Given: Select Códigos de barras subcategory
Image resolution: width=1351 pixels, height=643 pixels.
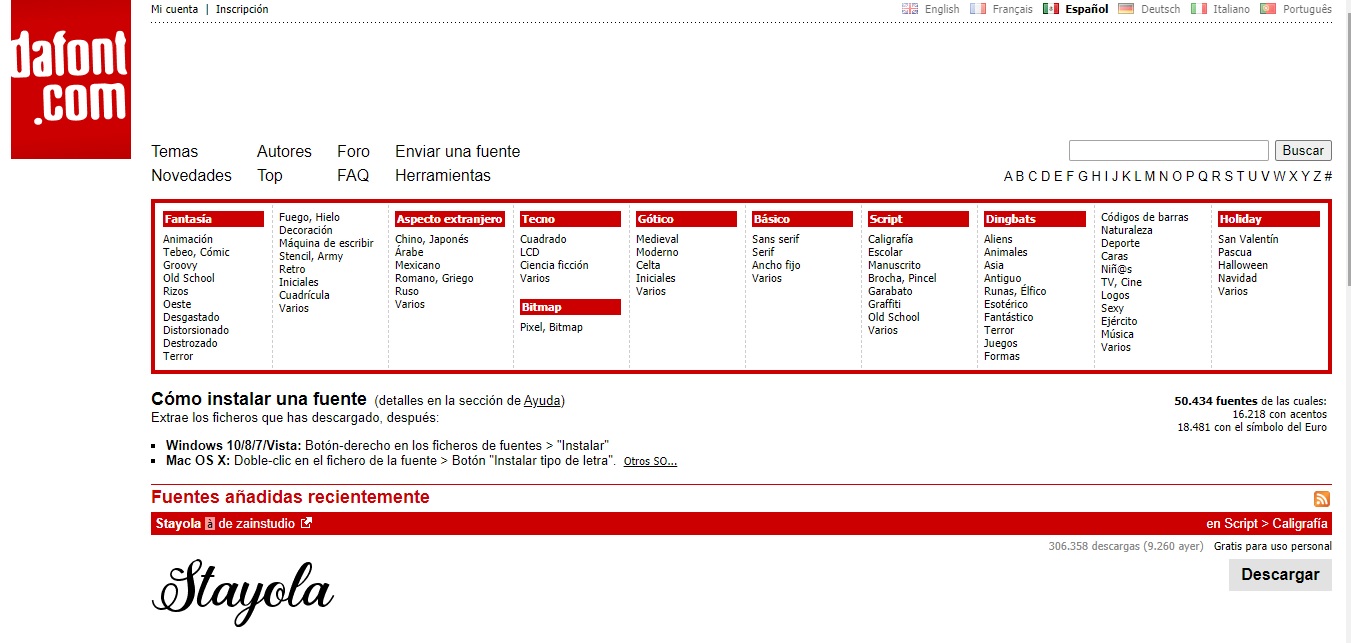Looking at the screenshot, I should pyautogui.click(x=1145, y=217).
